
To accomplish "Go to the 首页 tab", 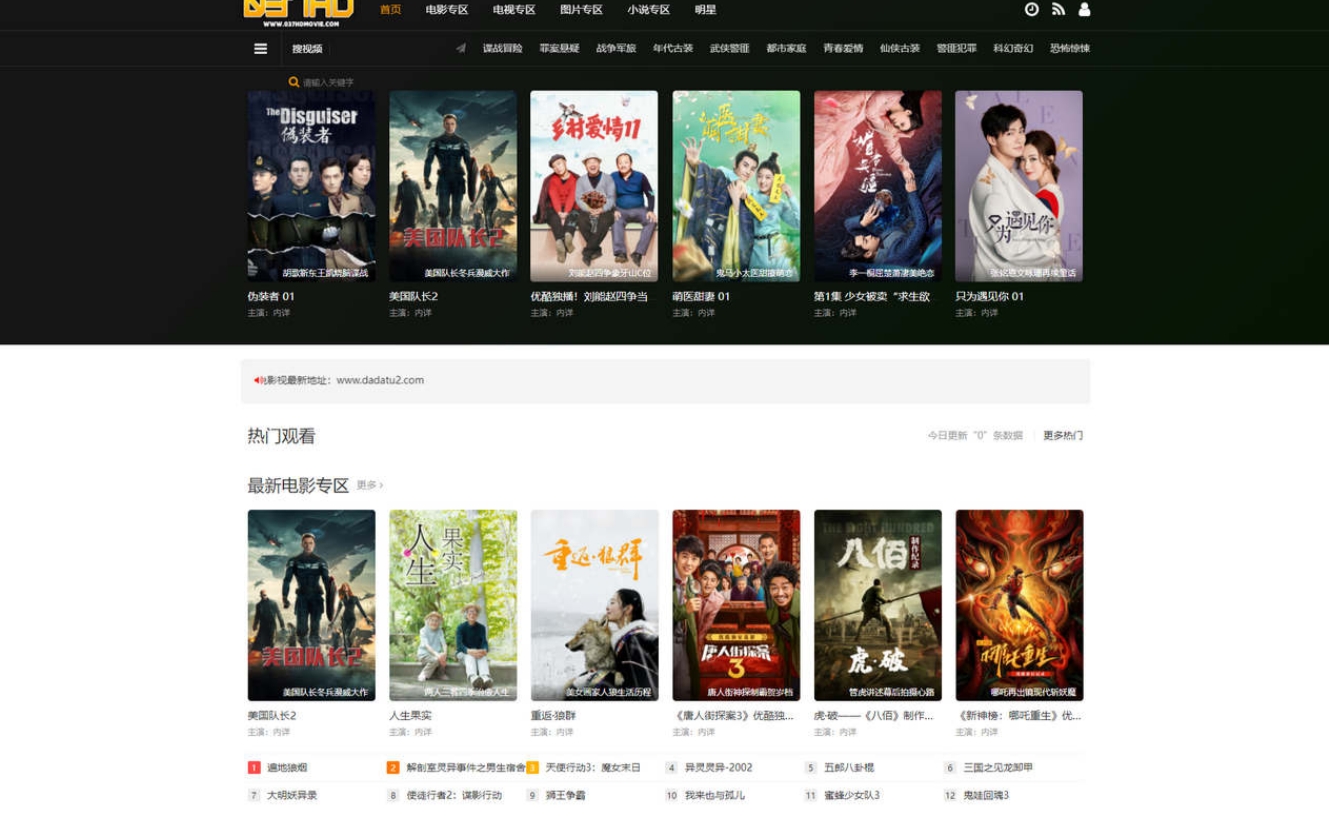I will pyautogui.click(x=390, y=10).
